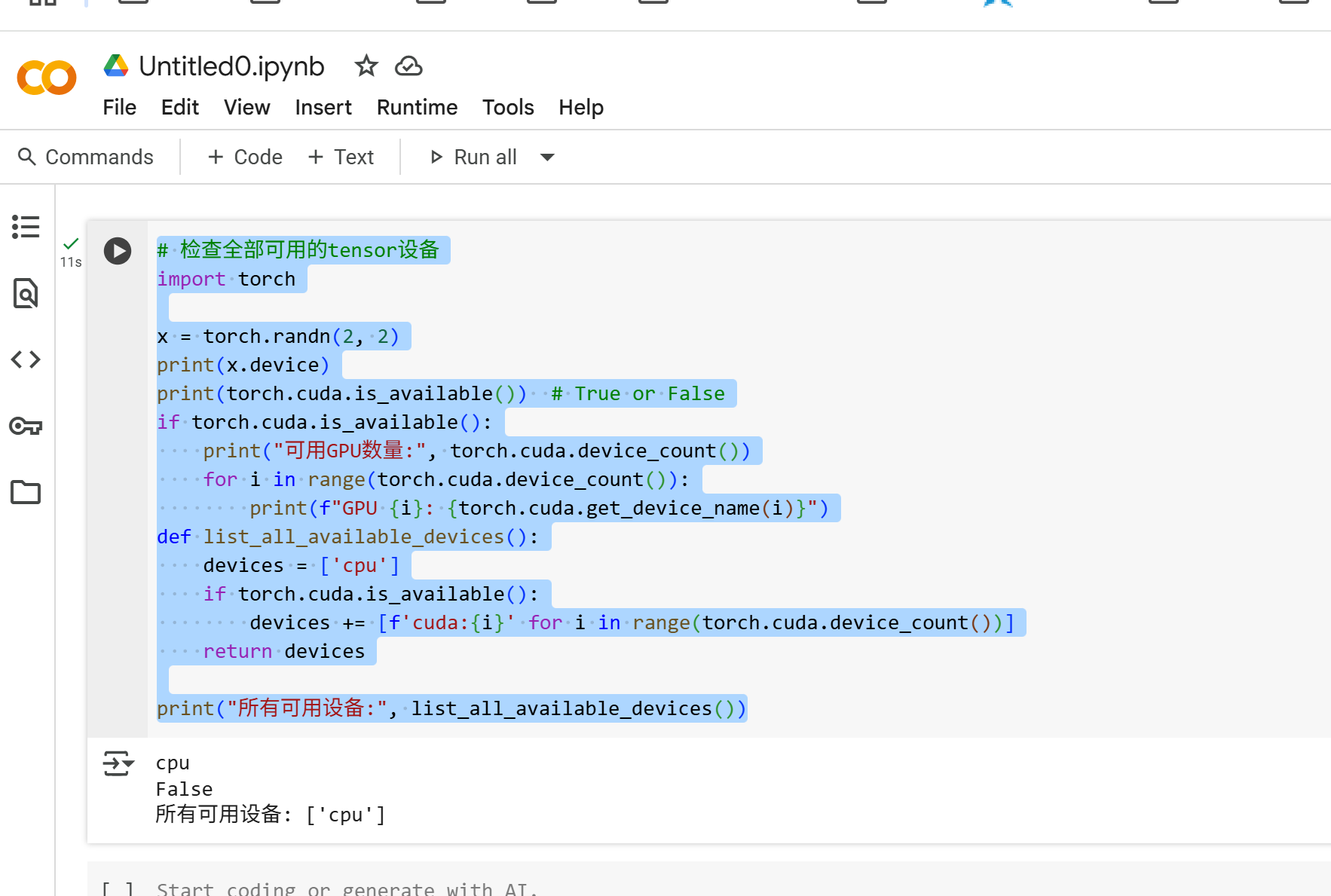This screenshot has width=1331, height=896.
Task: Click the 'import torch' code line
Action: click(226, 279)
